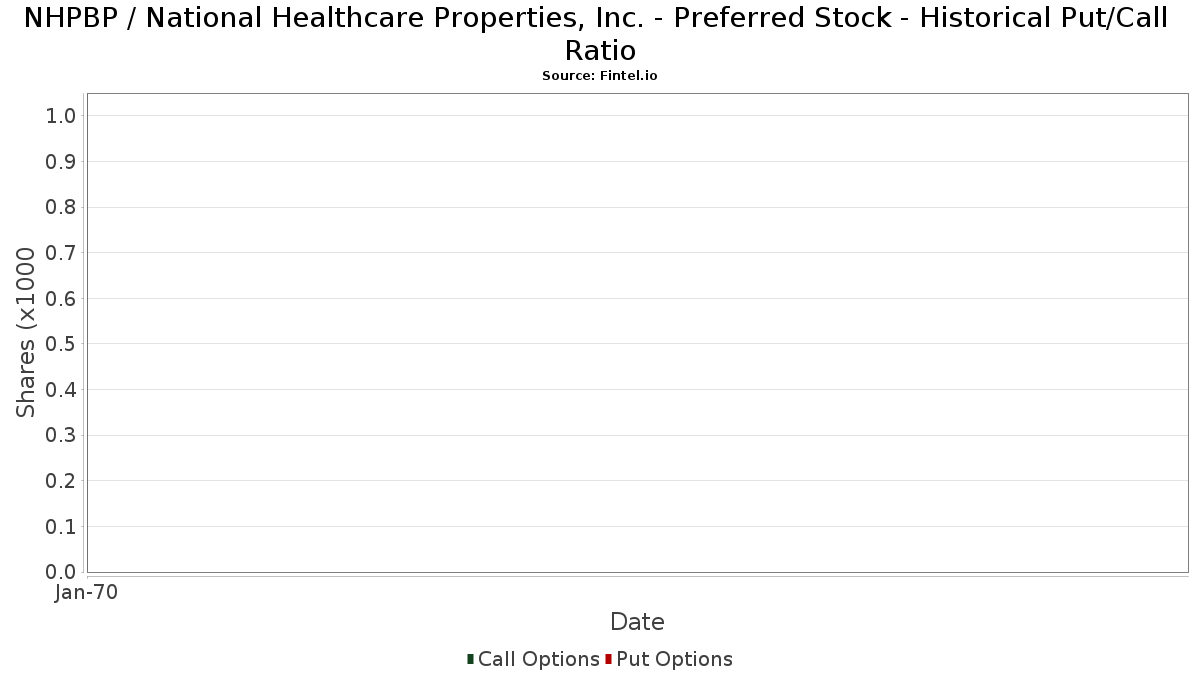The width and height of the screenshot is (1200, 675).
Task: Select the 0.2 y-axis tick label
Action: [x=61, y=481]
